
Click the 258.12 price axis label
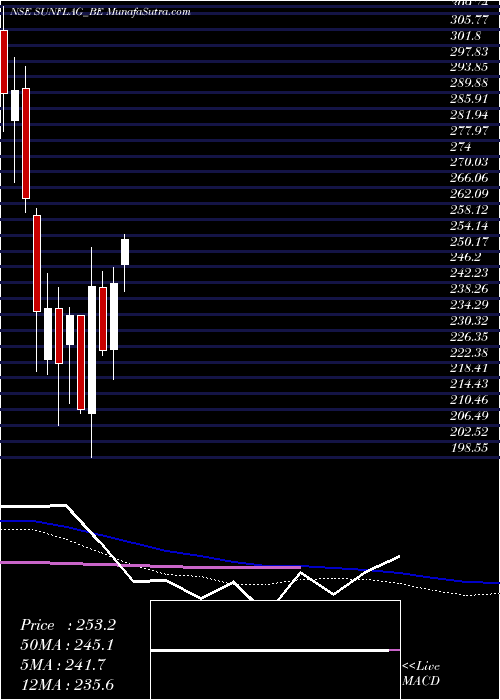click(x=469, y=210)
